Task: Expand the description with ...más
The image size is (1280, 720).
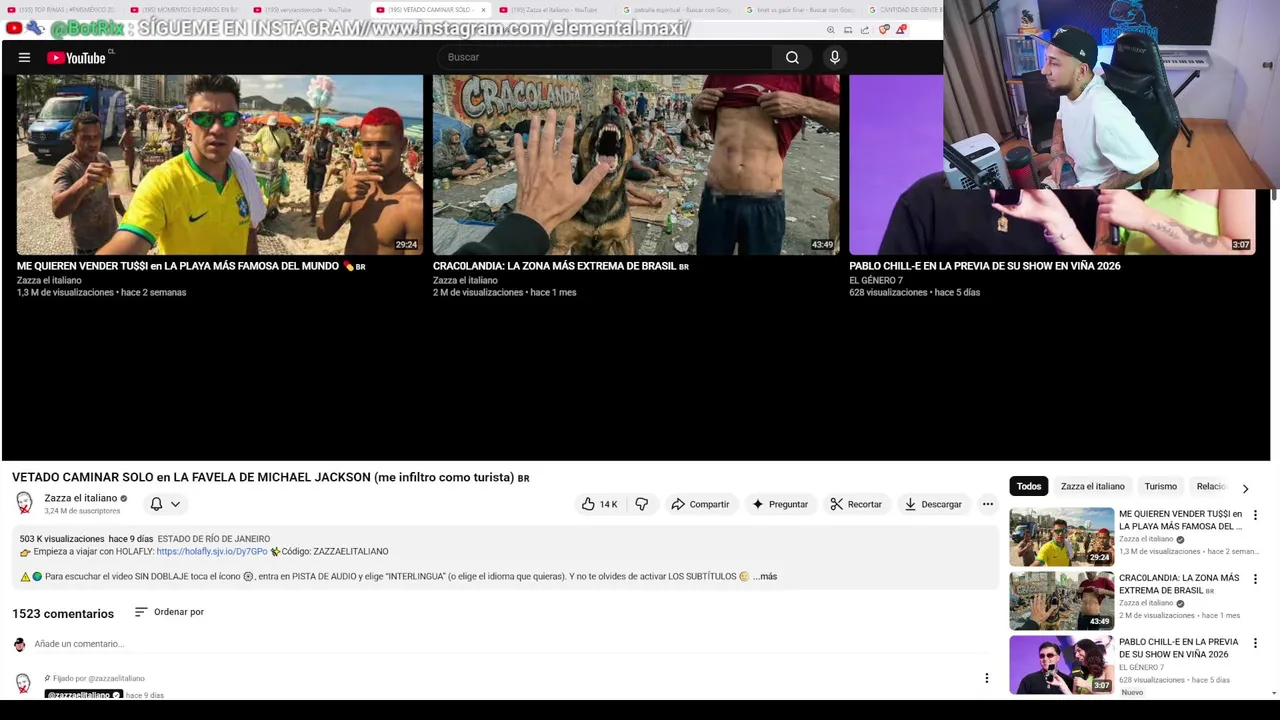Action: click(765, 577)
